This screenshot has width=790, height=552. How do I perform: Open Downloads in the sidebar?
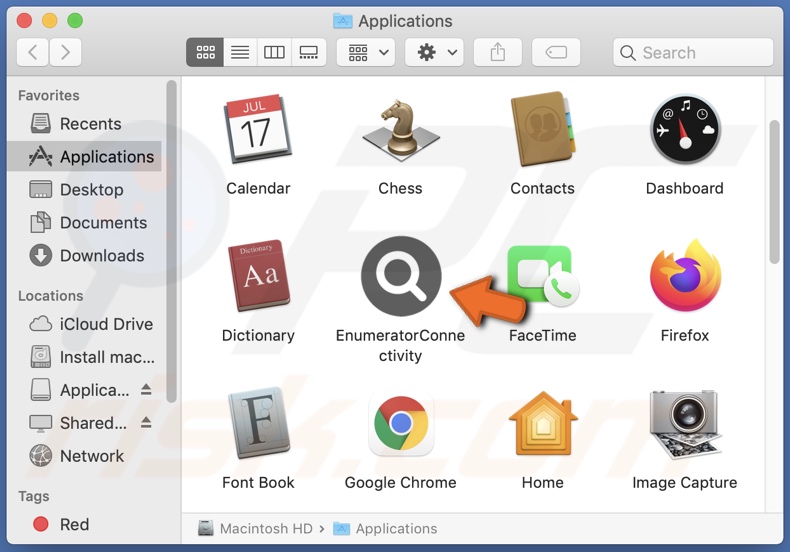84,256
